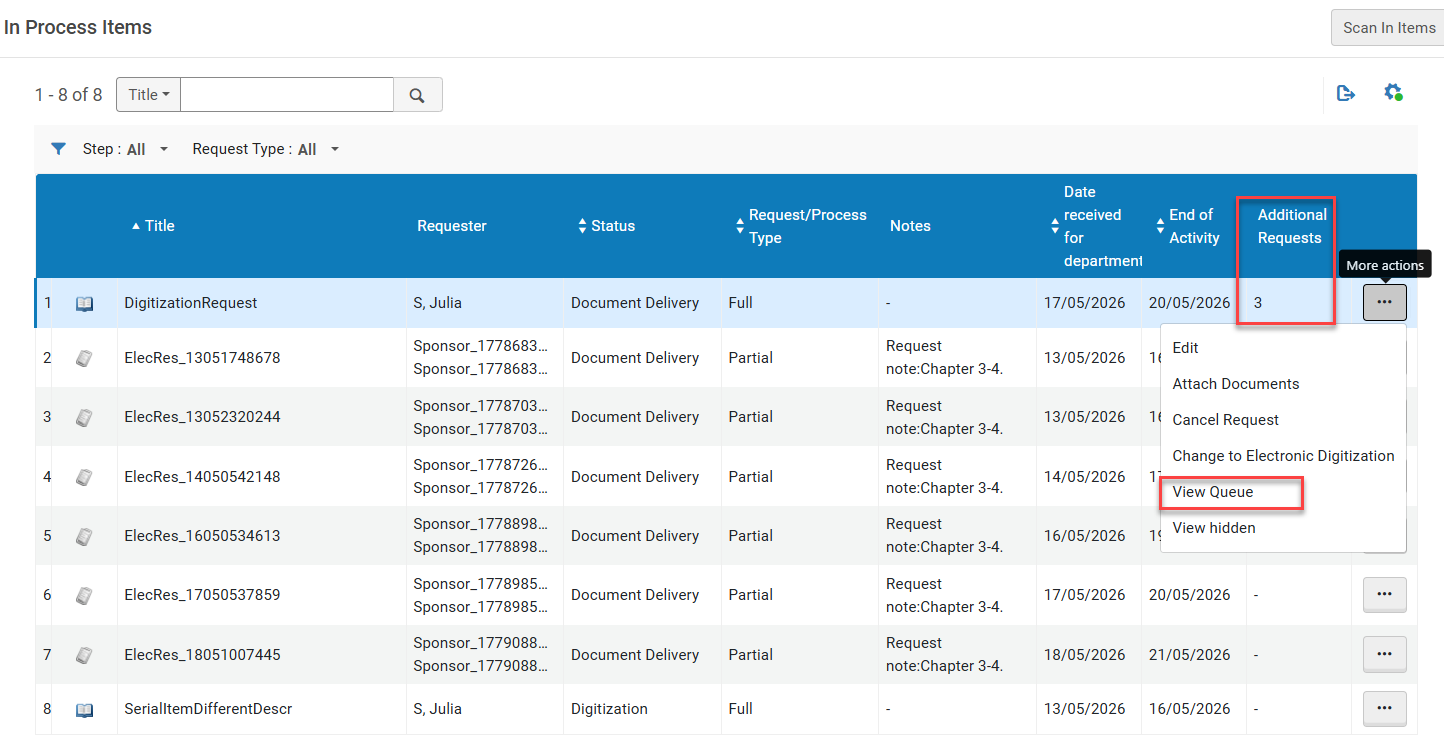Click the magnifying glass search button

[x=418, y=95]
